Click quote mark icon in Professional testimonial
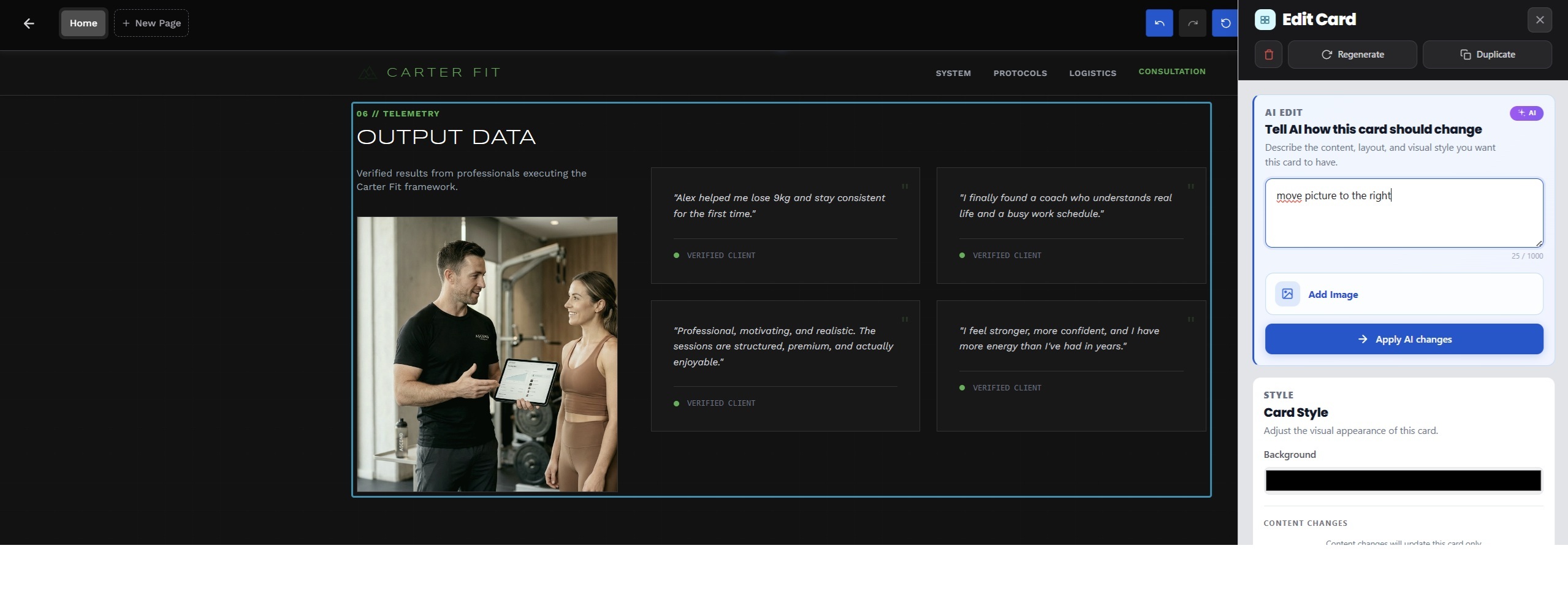Image resolution: width=1568 pixels, height=597 pixels. [x=904, y=319]
